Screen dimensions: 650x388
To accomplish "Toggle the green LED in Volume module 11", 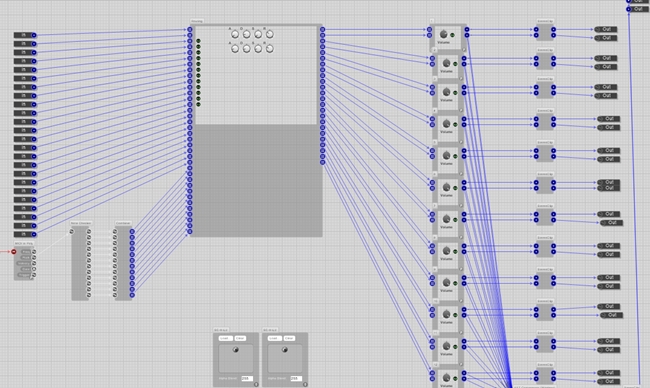I will coord(455,347).
